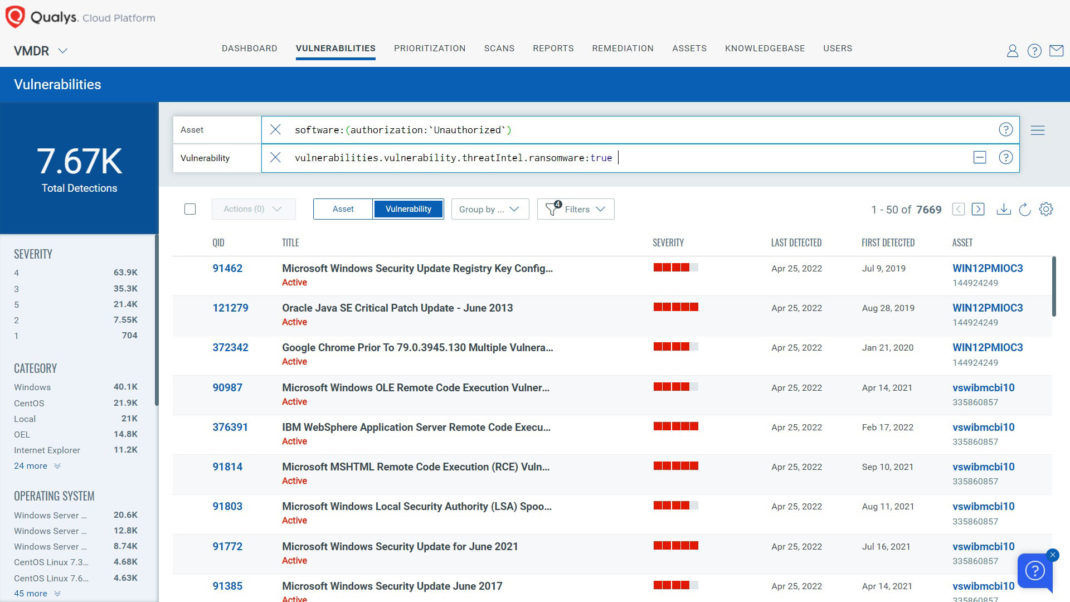The image size is (1070, 602).
Task: Clear the Vulnerability query with X
Action: point(275,158)
